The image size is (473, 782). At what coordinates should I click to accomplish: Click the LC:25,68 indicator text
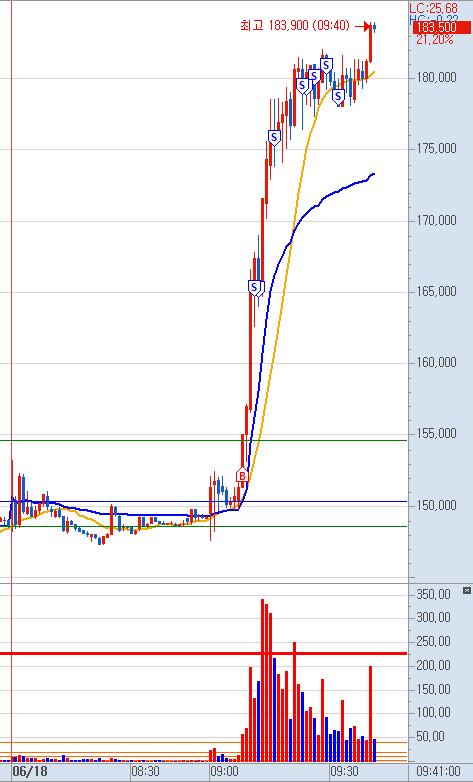[434, 8]
